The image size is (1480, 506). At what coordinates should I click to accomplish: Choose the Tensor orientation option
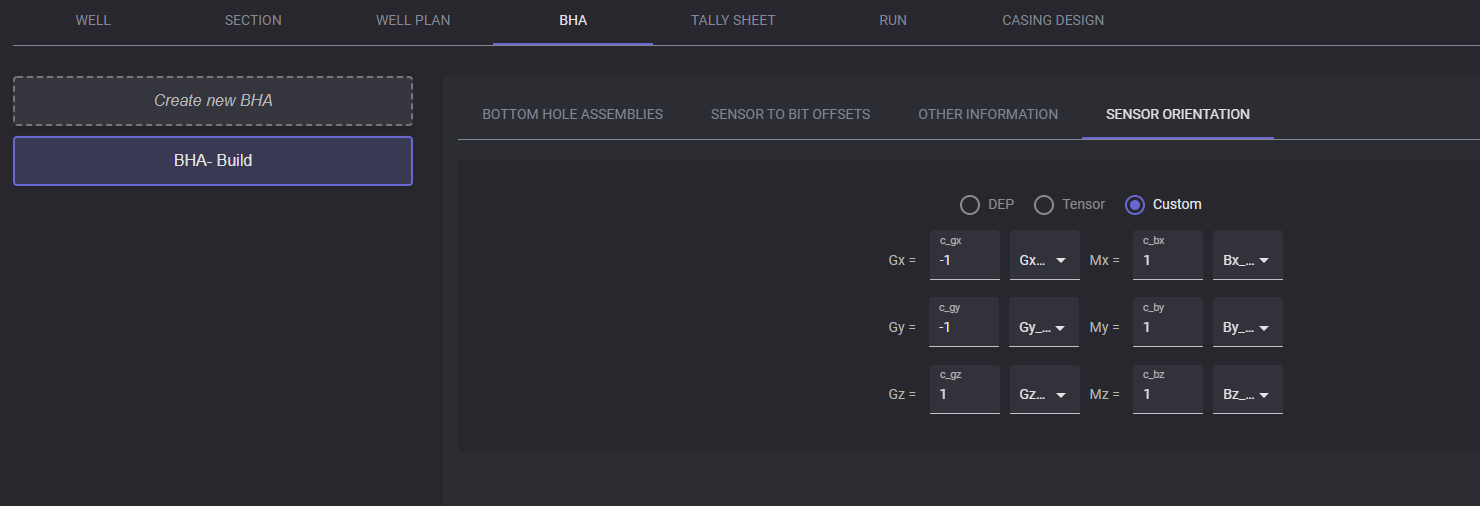1044,205
